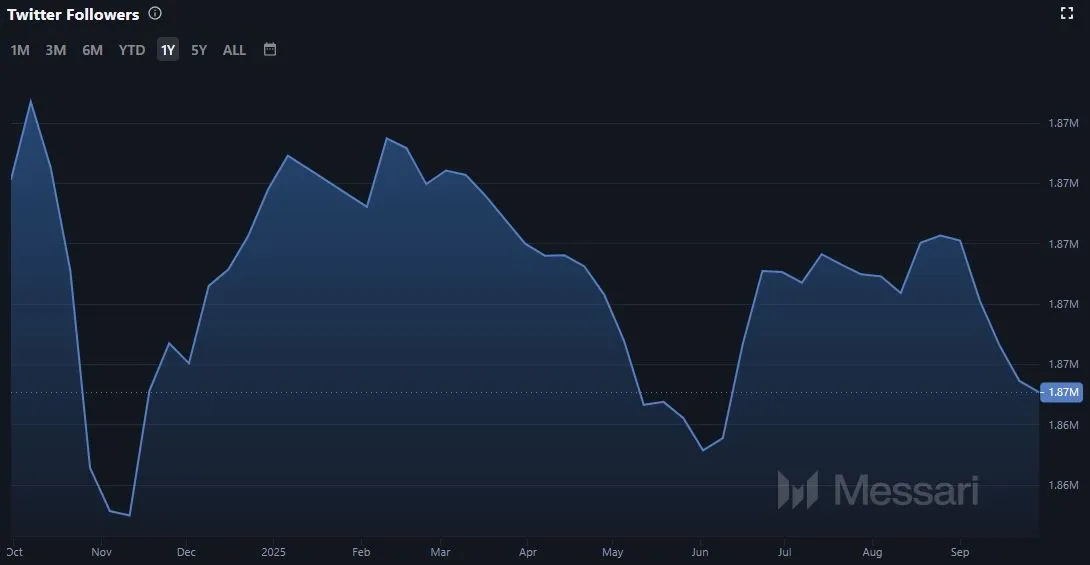The height and width of the screenshot is (565, 1090).
Task: Switch to the 3M time range
Action: click(56, 50)
